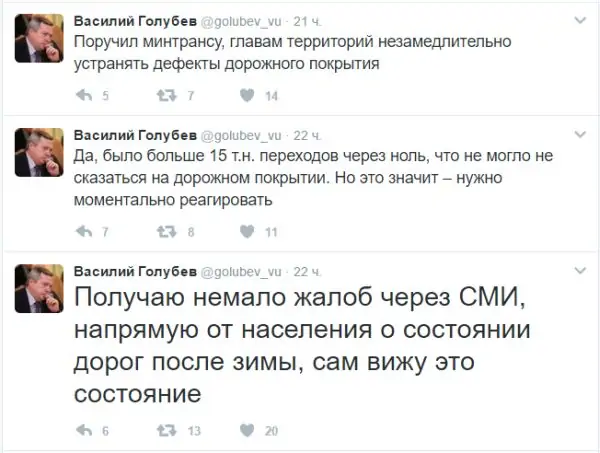Click @golubev_vu handle in the second tweet

click(242, 135)
